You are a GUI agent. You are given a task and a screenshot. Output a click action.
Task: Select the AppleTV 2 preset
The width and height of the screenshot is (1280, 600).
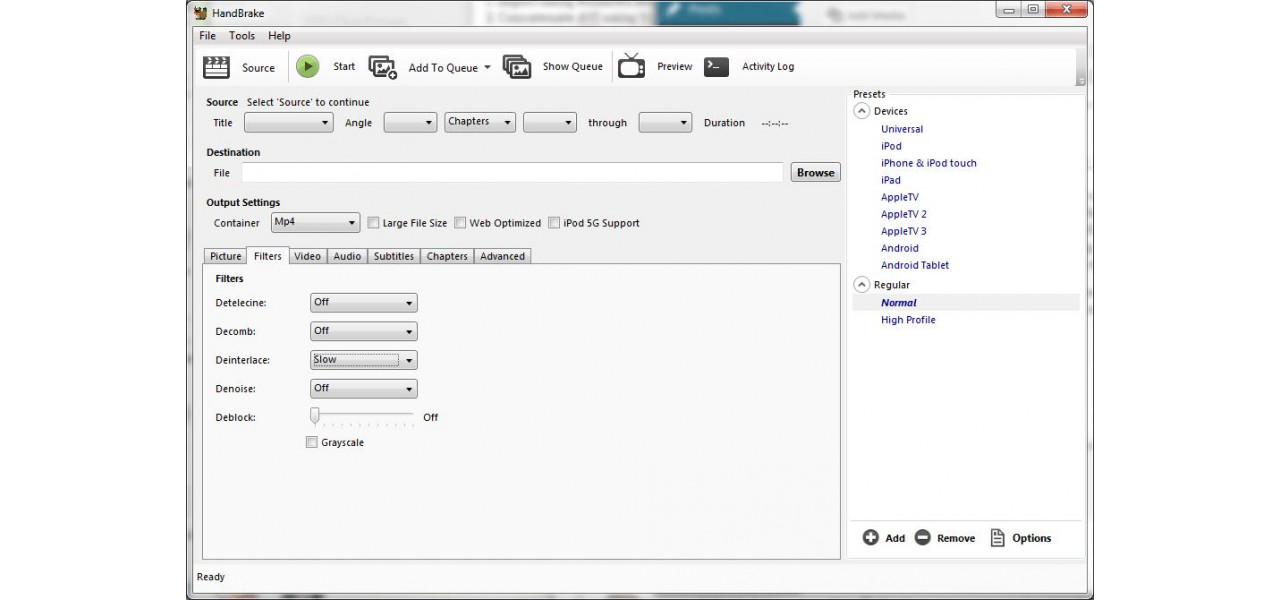(904, 214)
